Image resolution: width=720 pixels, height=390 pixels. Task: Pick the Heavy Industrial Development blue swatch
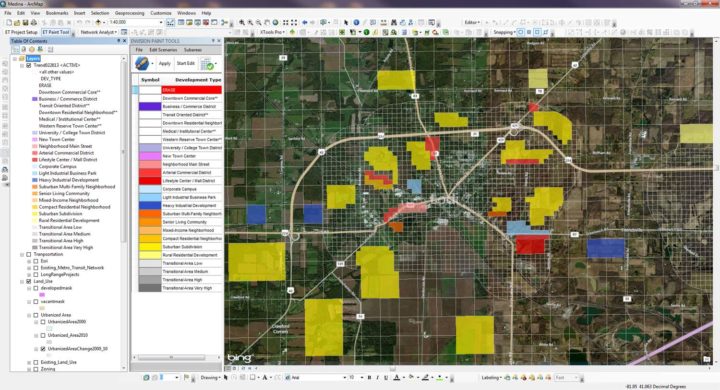tap(150, 206)
